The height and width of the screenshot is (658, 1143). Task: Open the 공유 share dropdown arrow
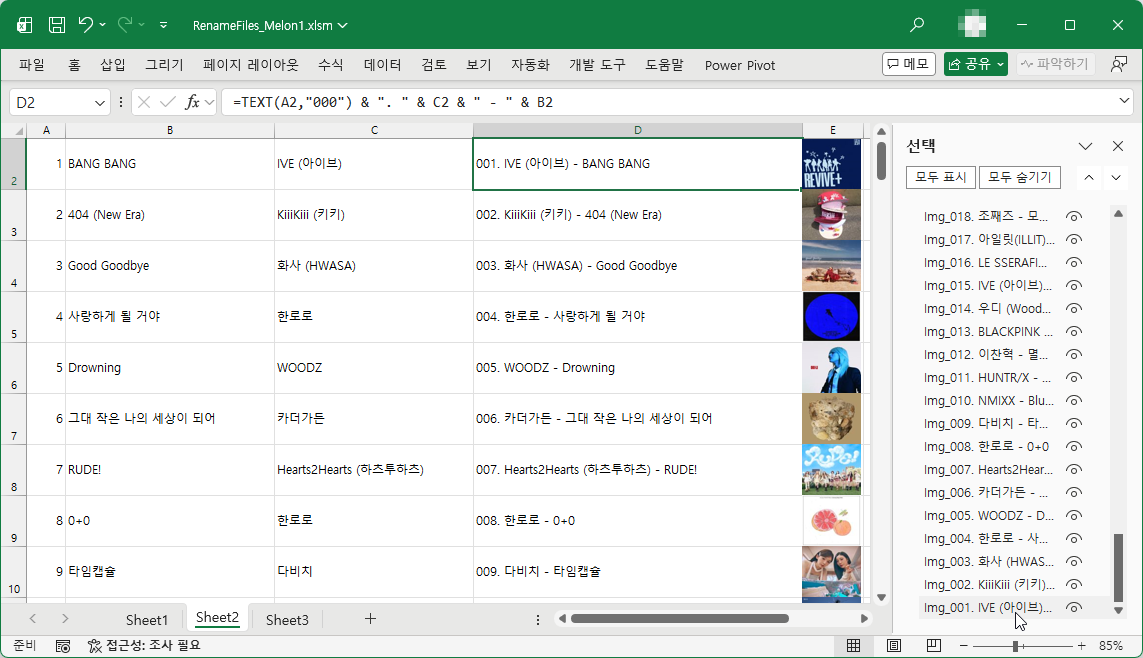pyautogui.click(x=1000, y=64)
